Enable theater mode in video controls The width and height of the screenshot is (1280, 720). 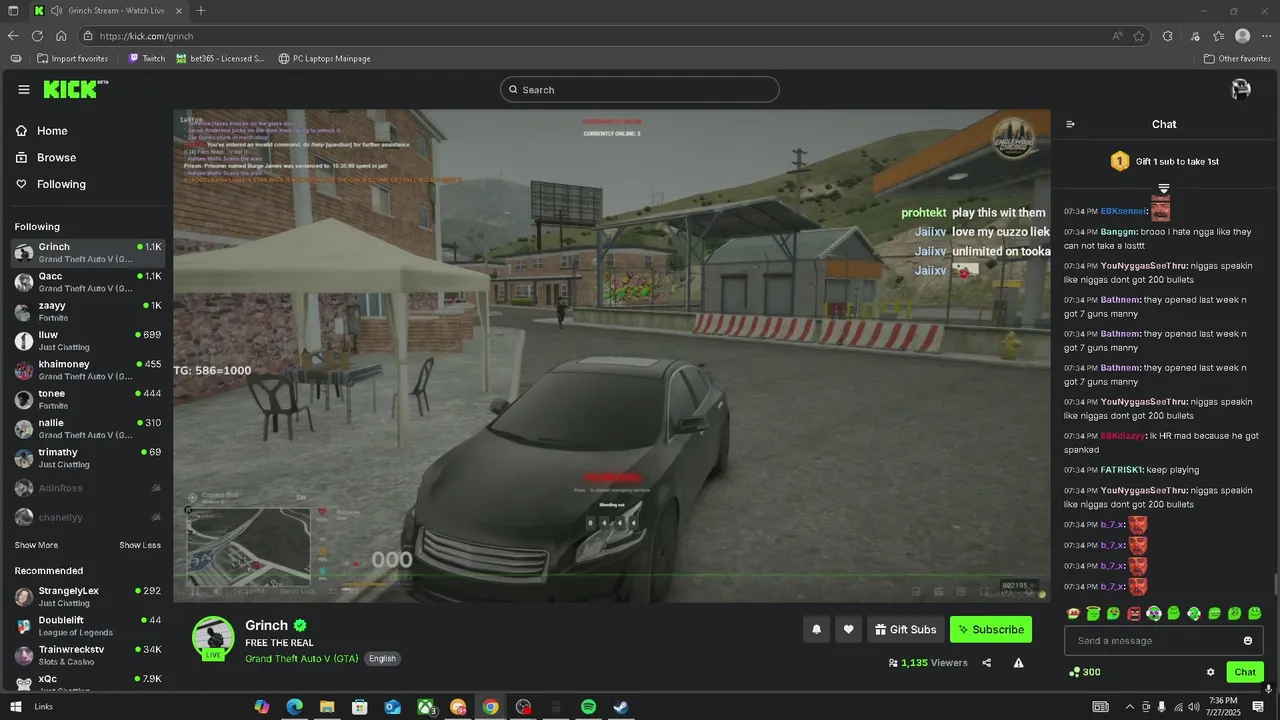pyautogui.click(x=961, y=592)
